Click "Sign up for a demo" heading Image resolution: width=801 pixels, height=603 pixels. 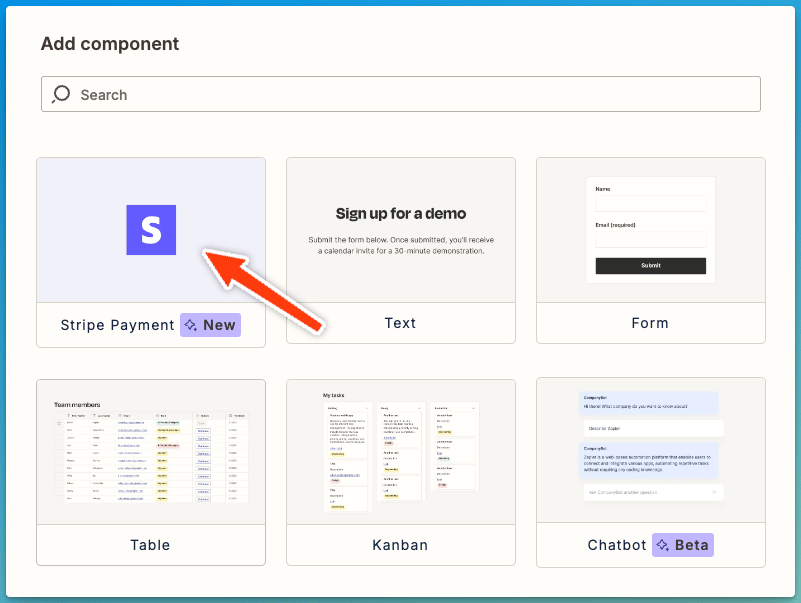pos(401,214)
